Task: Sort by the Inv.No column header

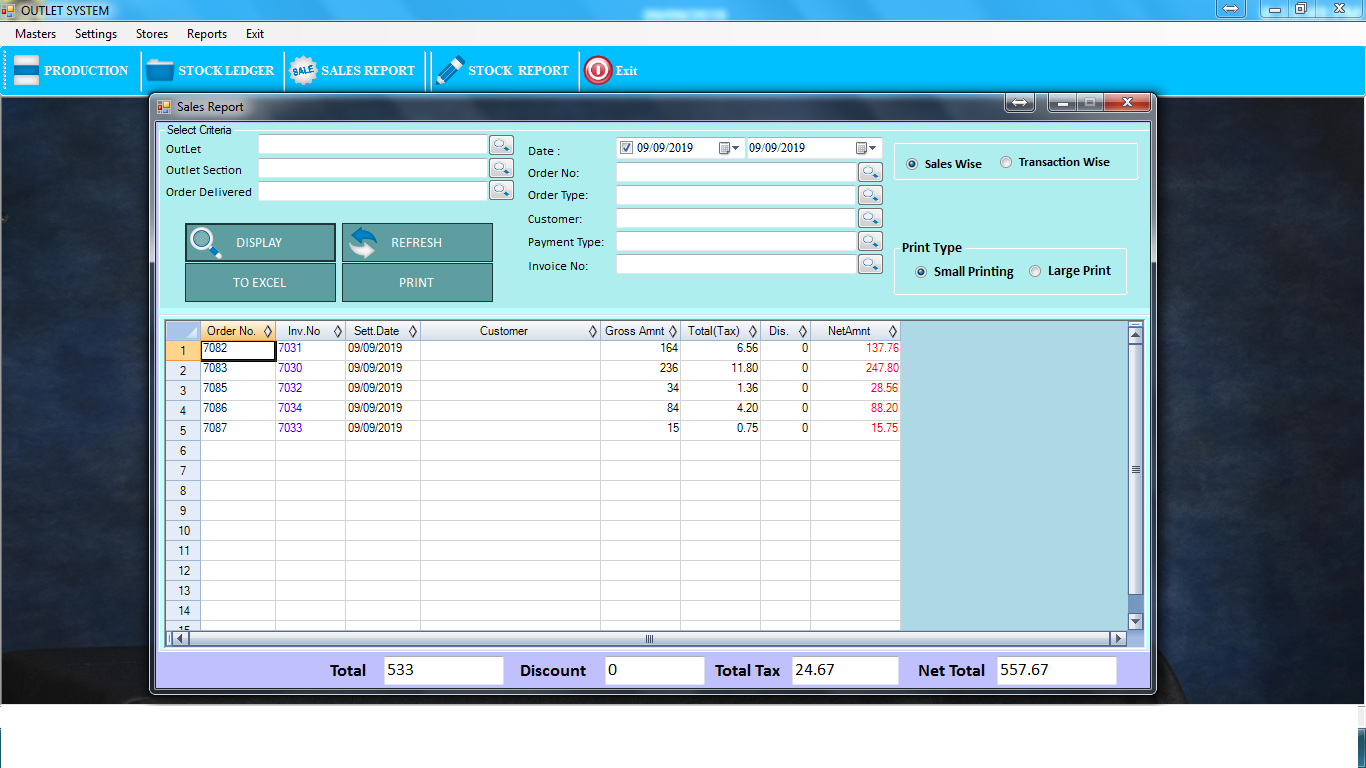Action: [311, 331]
